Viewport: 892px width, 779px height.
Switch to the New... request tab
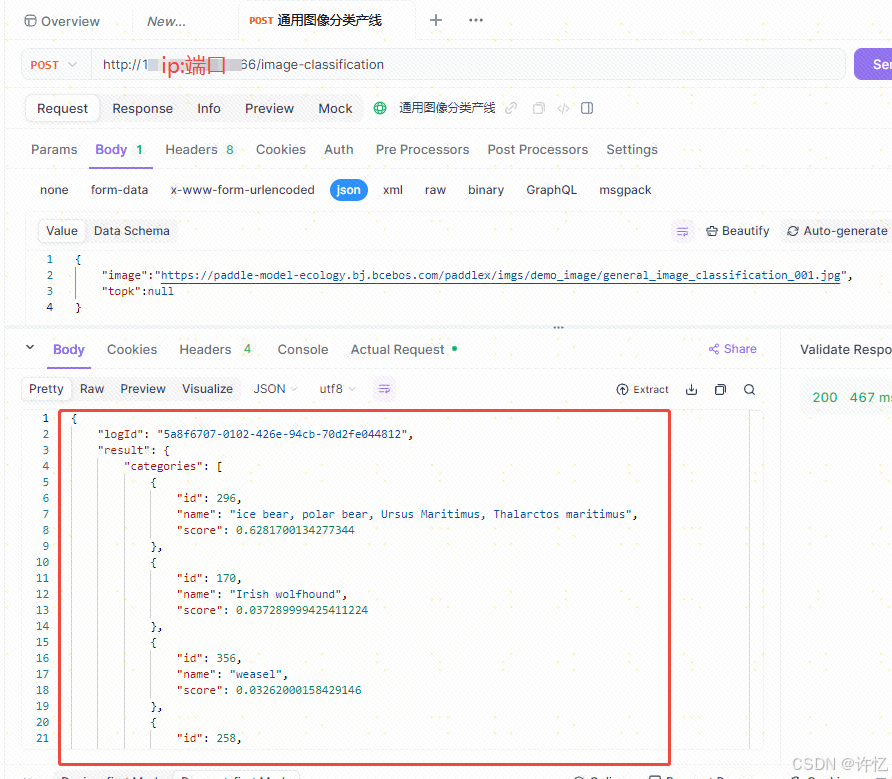pos(166,22)
